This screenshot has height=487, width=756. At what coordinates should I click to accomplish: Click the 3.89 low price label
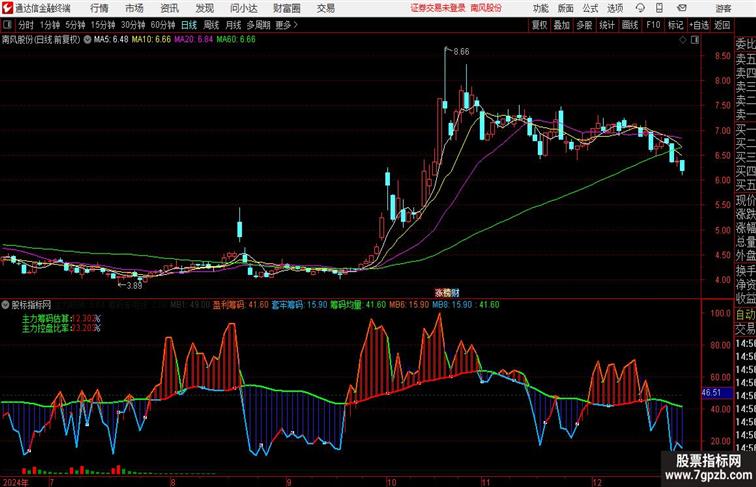coord(134,285)
